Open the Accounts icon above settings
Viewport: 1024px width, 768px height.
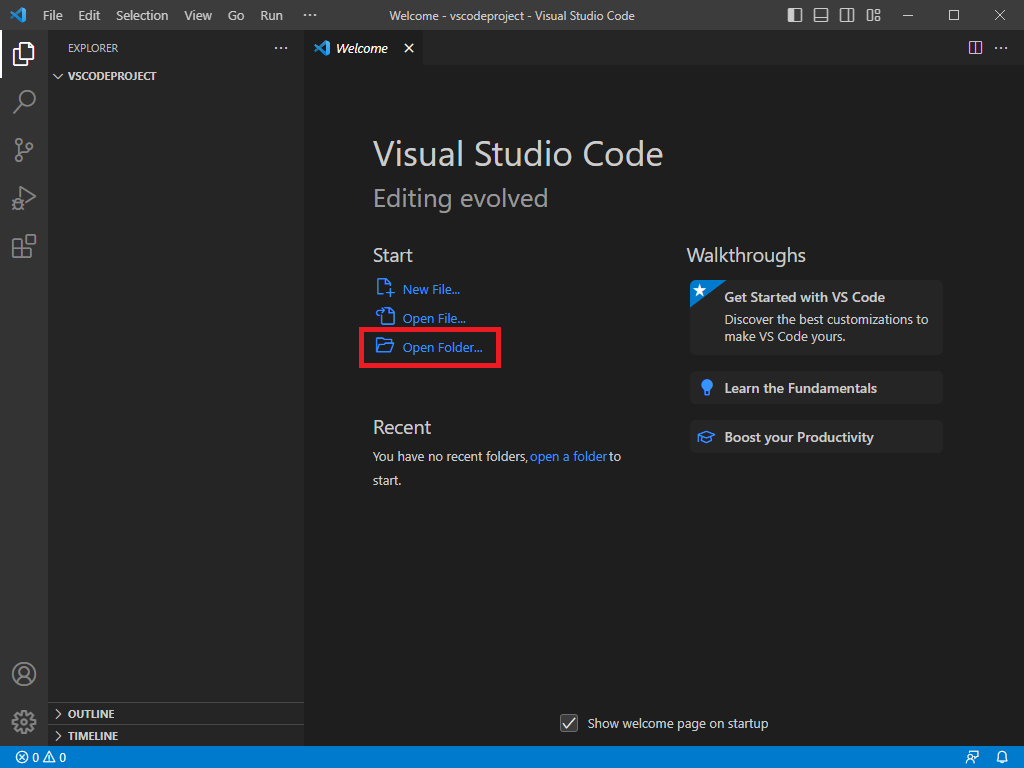click(24, 674)
